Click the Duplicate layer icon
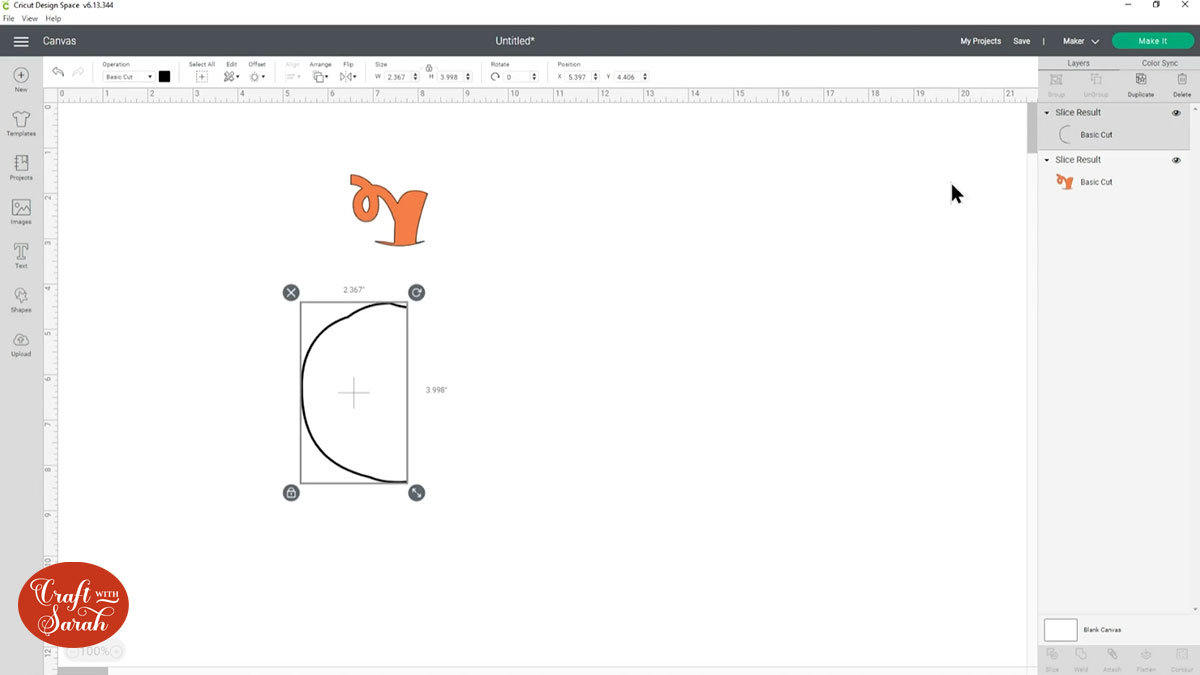Screen dimensions: 1200x675 1140,84
